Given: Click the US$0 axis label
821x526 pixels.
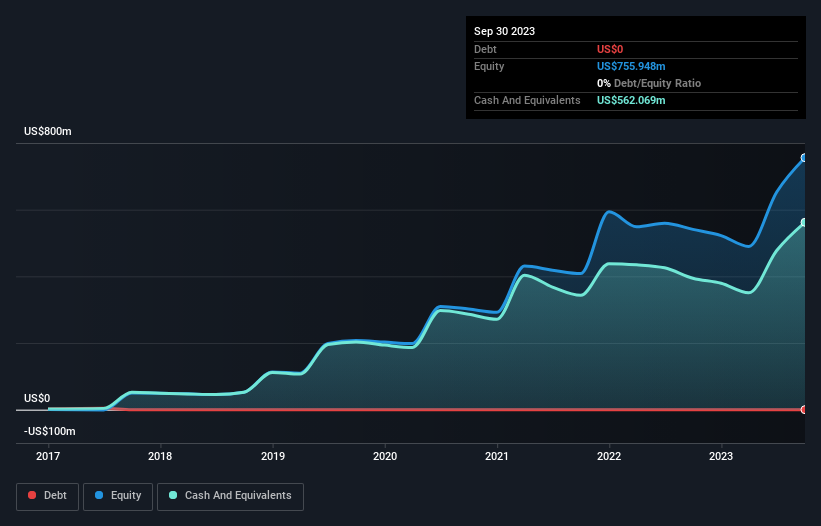Looking at the screenshot, I should (x=37, y=398).
